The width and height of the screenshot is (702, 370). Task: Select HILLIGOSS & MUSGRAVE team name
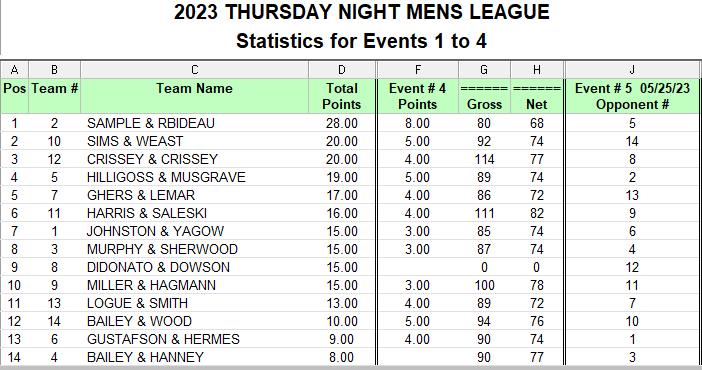pos(166,177)
